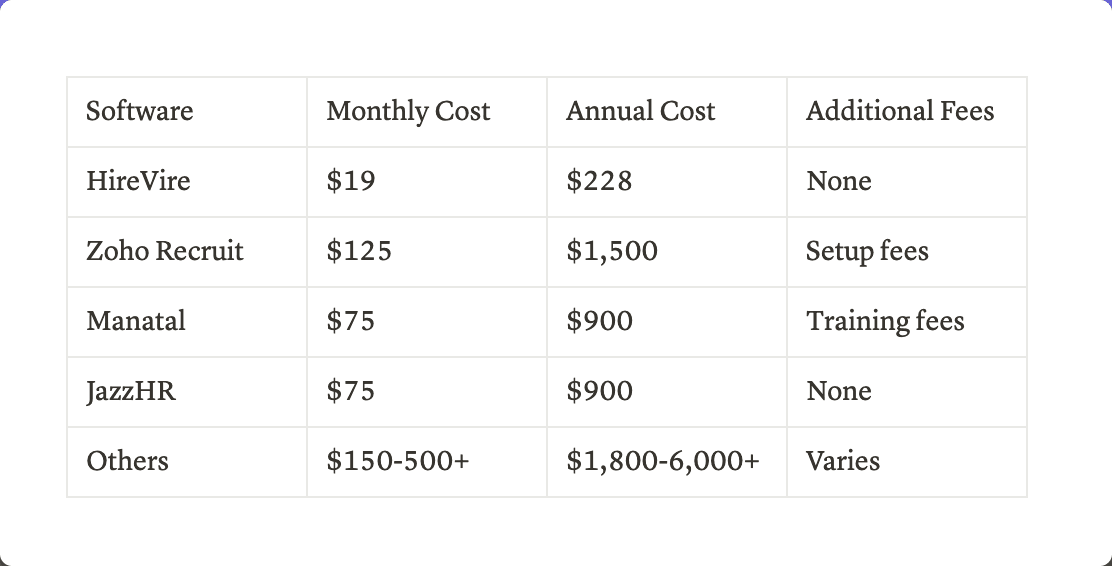Click the Setup fees cell
Screen dimensions: 1112x566
pos(867,251)
